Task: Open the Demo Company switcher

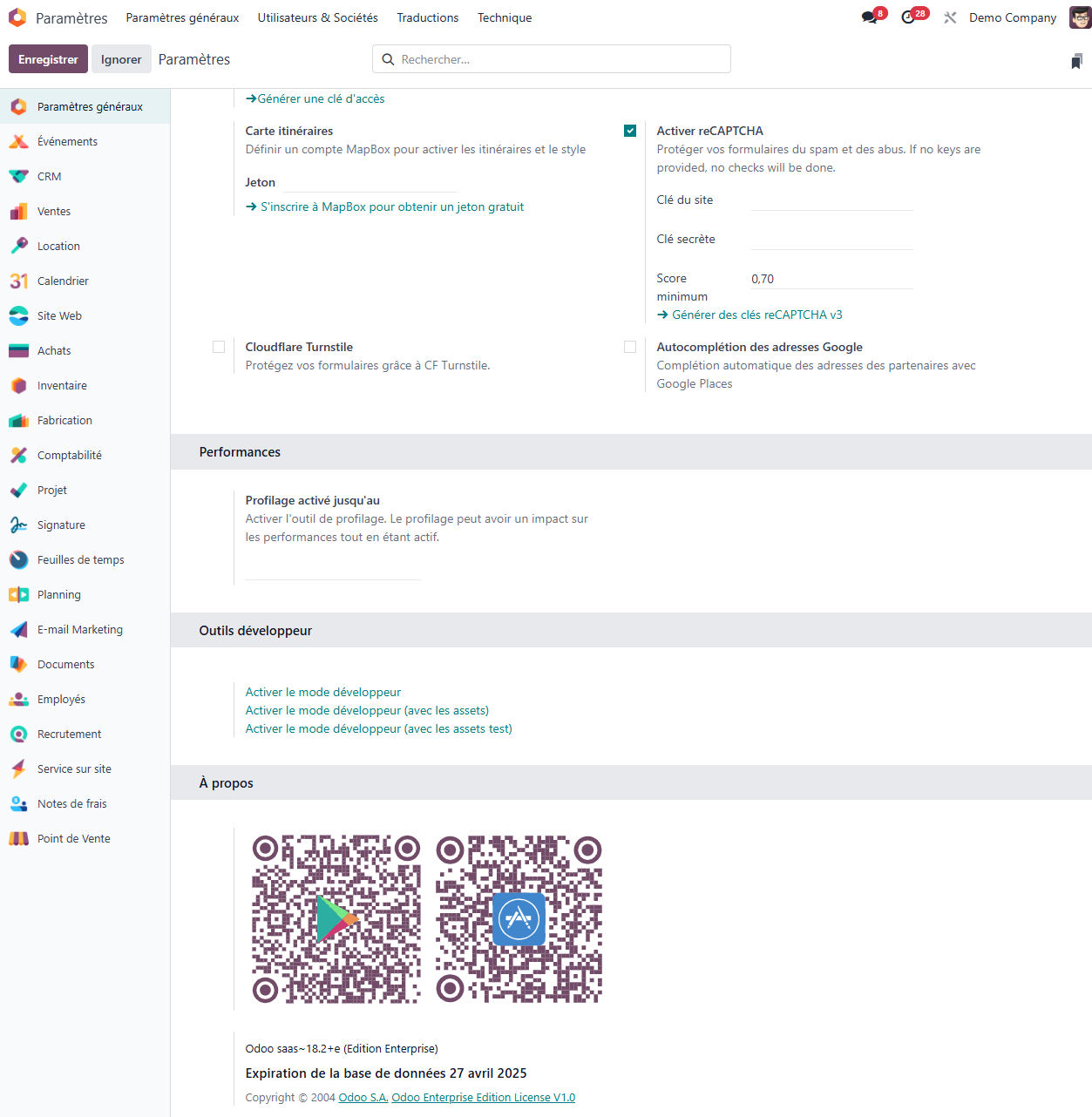Action: 1013,17
